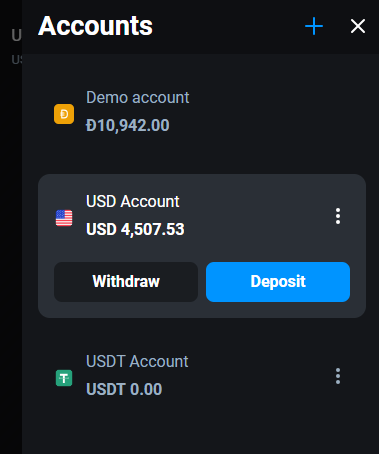
Task: Click the Demo balance Đ10,942.00
Action: tap(128, 126)
